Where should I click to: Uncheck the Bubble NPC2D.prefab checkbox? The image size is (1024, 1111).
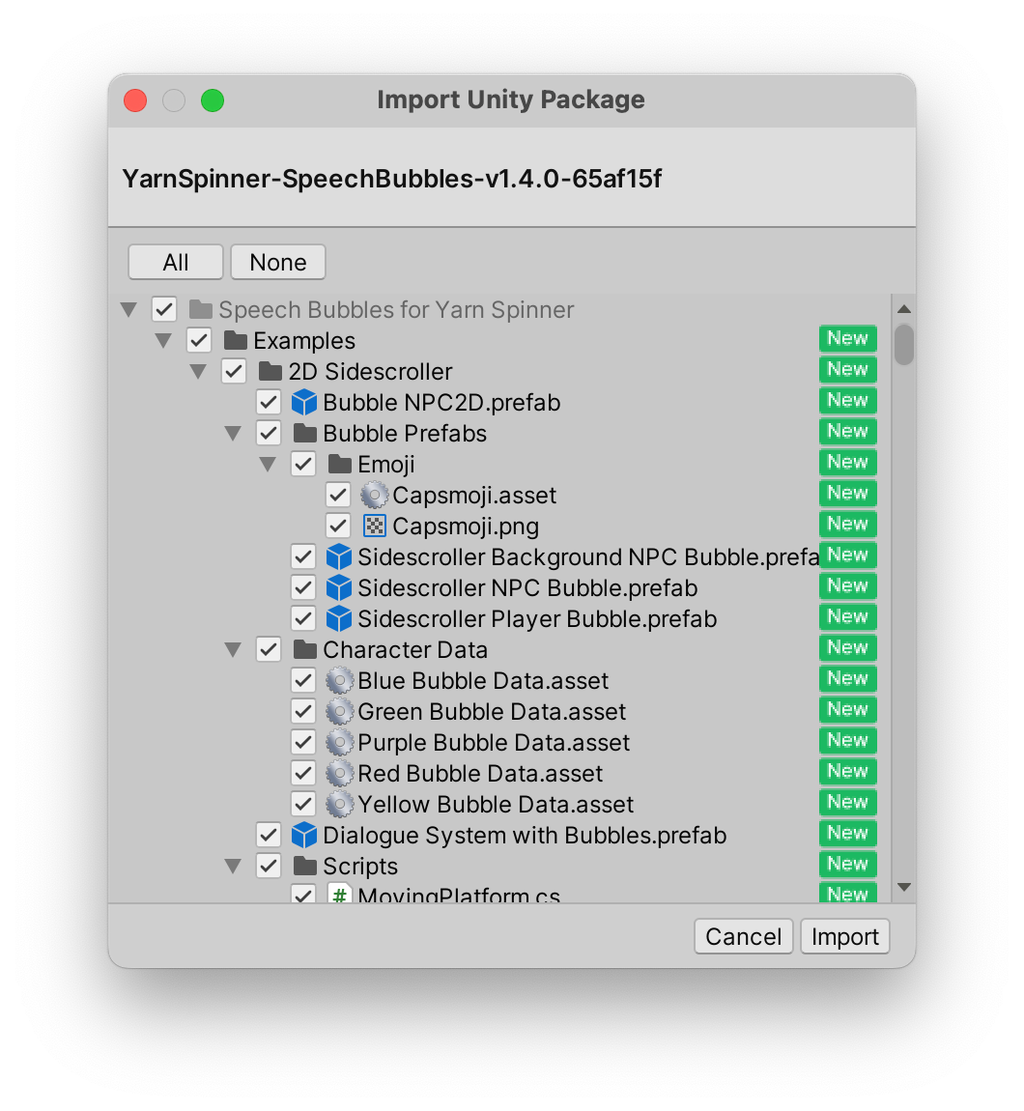(269, 402)
